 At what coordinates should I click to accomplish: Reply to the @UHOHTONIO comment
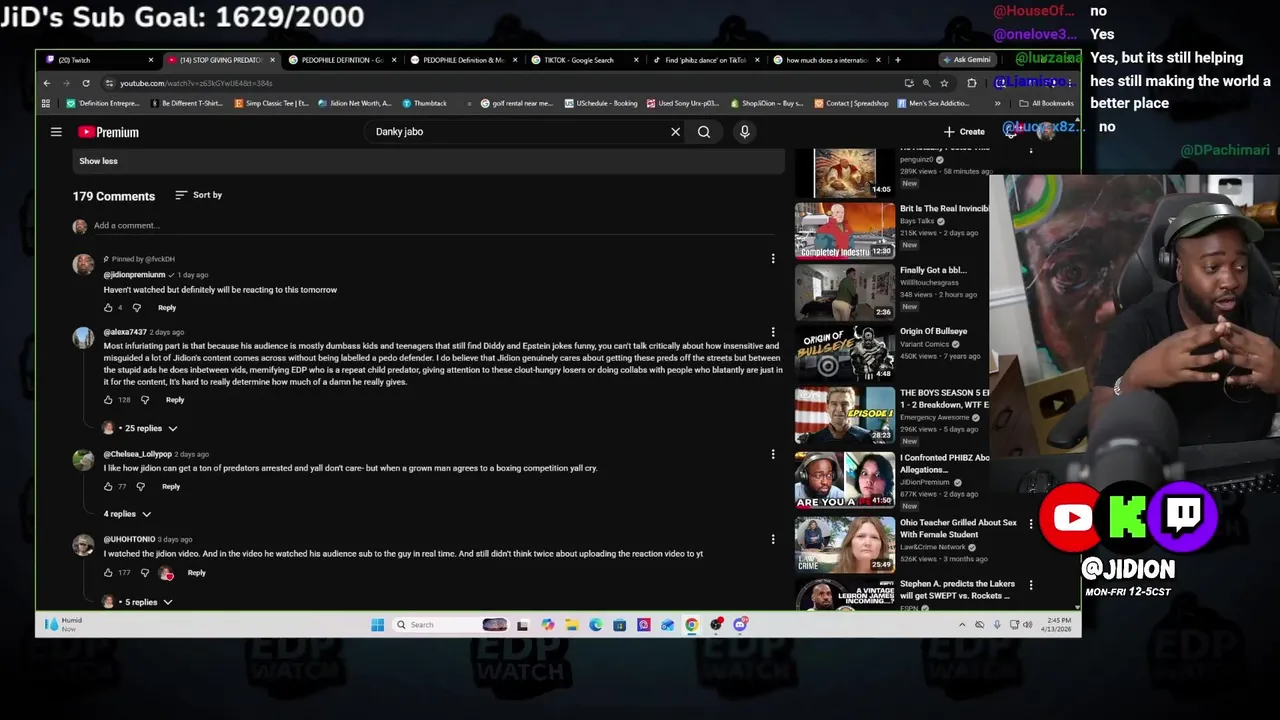[196, 573]
